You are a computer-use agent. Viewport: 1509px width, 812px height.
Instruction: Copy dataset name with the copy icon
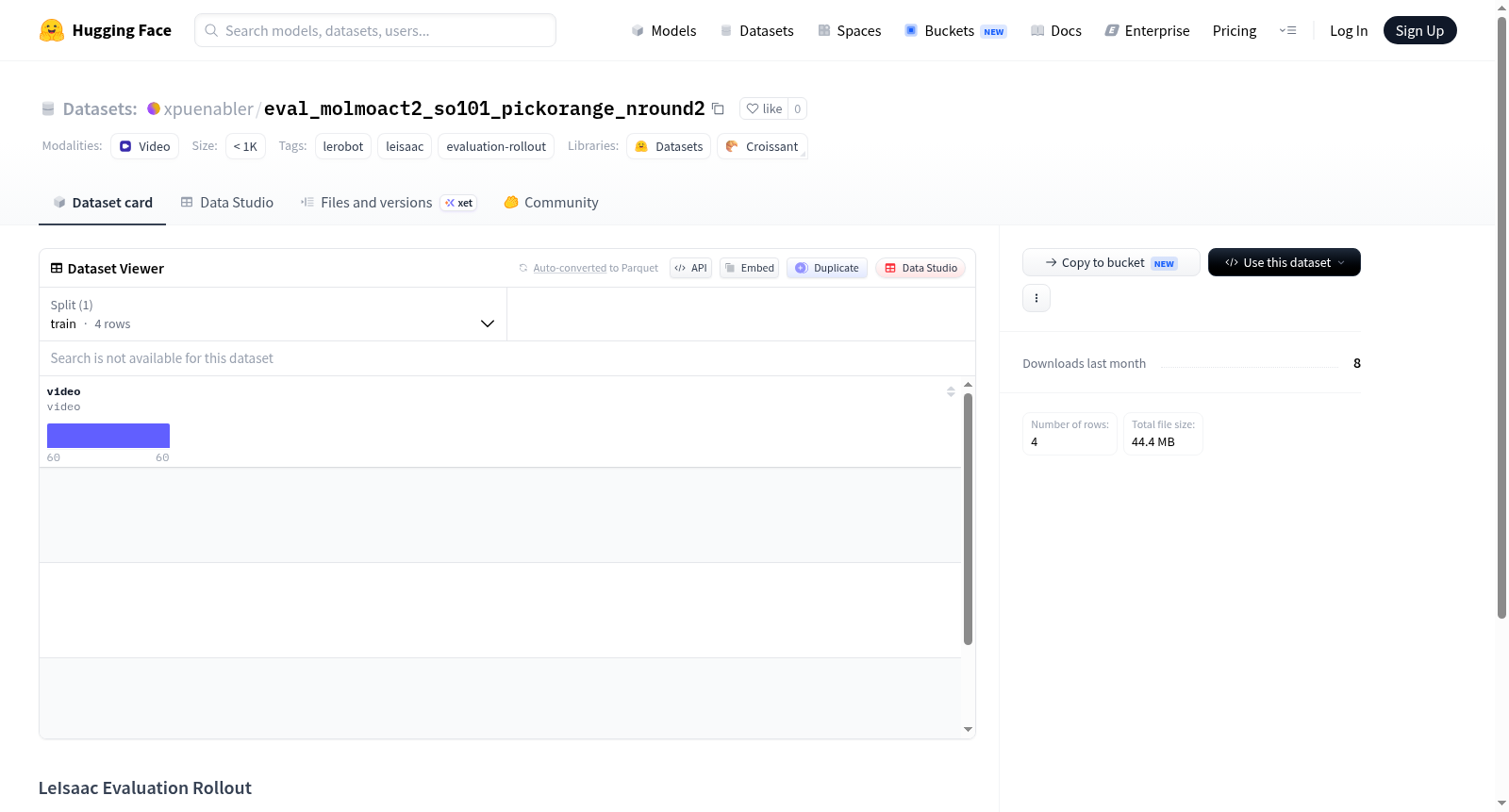(718, 108)
